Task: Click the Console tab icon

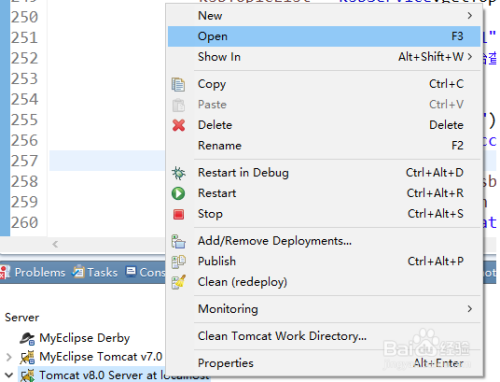Action: coord(131,272)
